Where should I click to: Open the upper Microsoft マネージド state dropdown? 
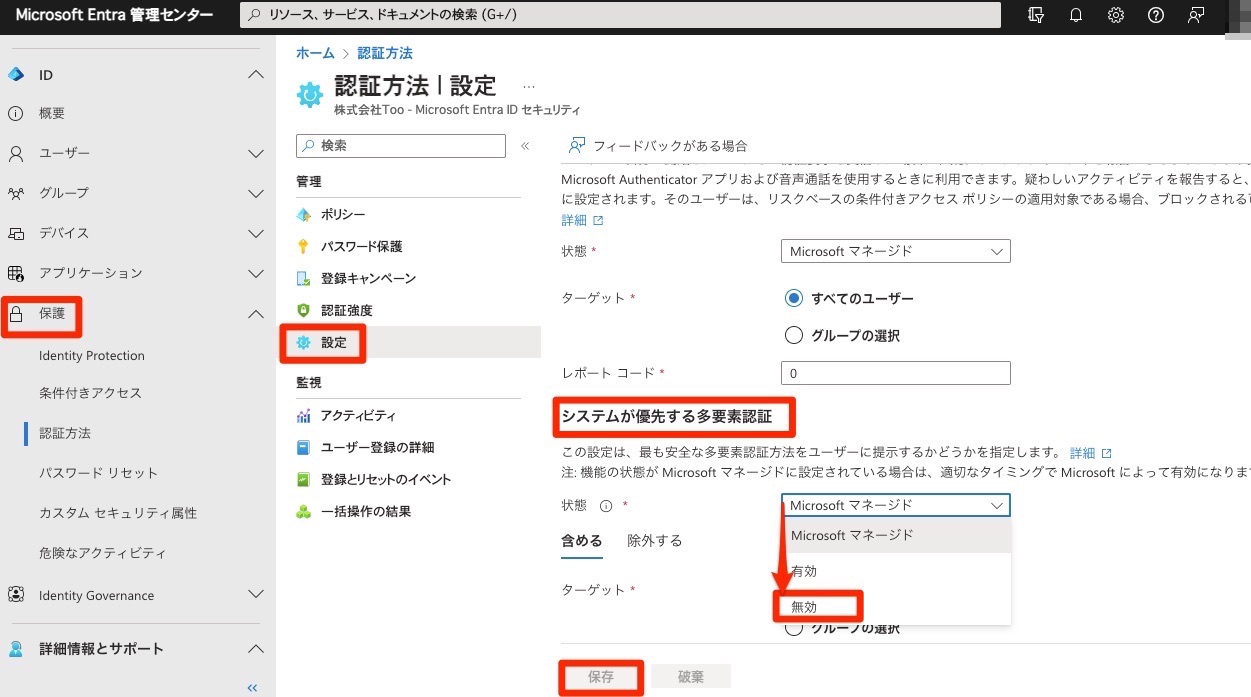(895, 251)
